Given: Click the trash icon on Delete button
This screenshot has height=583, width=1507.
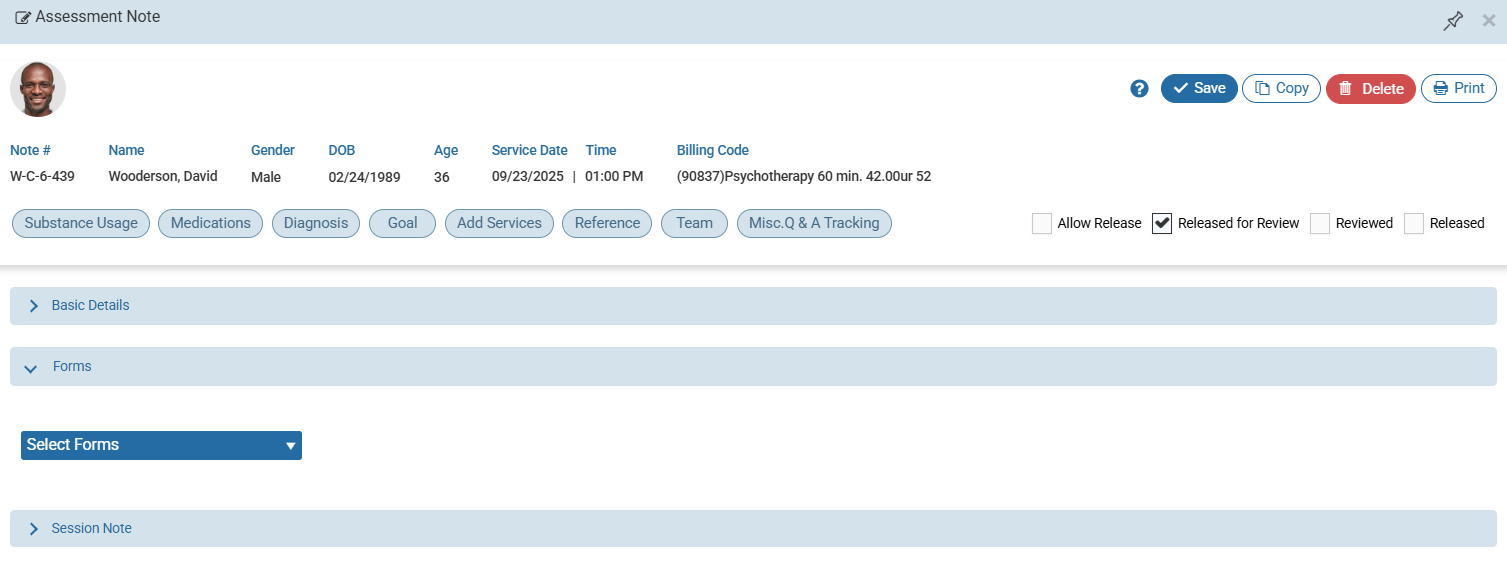Looking at the screenshot, I should [x=1347, y=88].
